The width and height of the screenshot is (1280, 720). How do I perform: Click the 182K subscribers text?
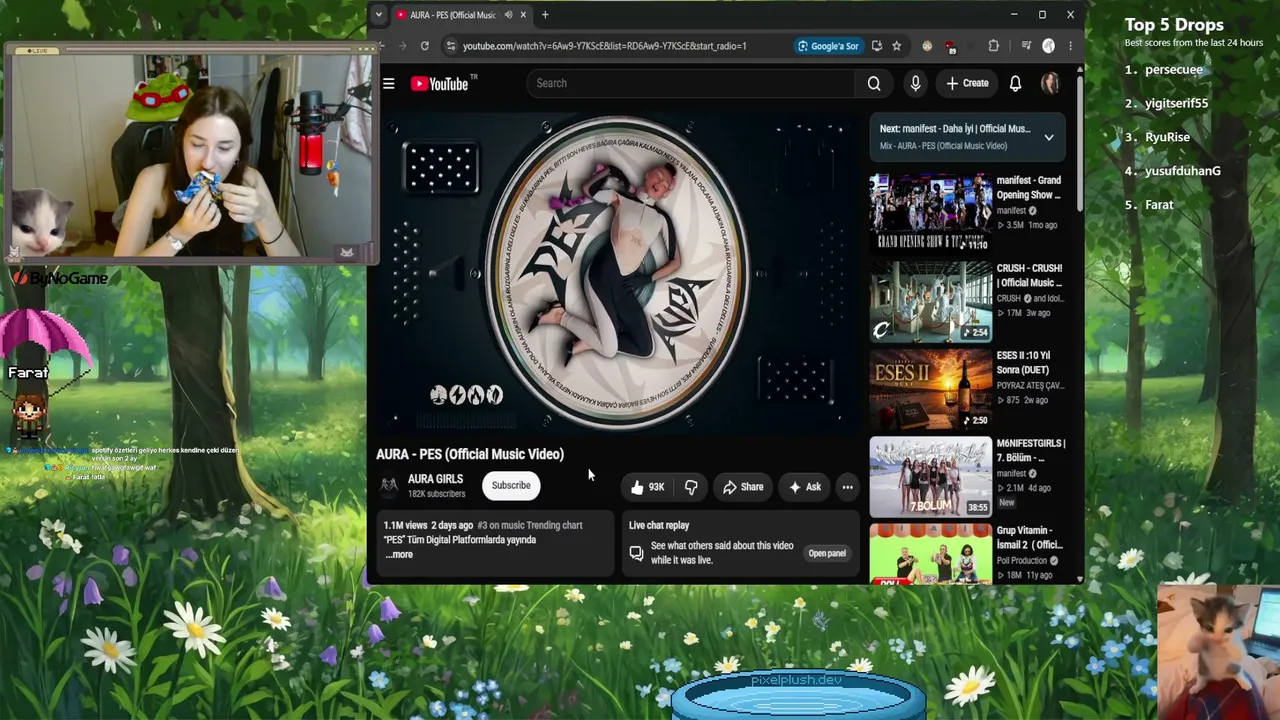coord(437,494)
